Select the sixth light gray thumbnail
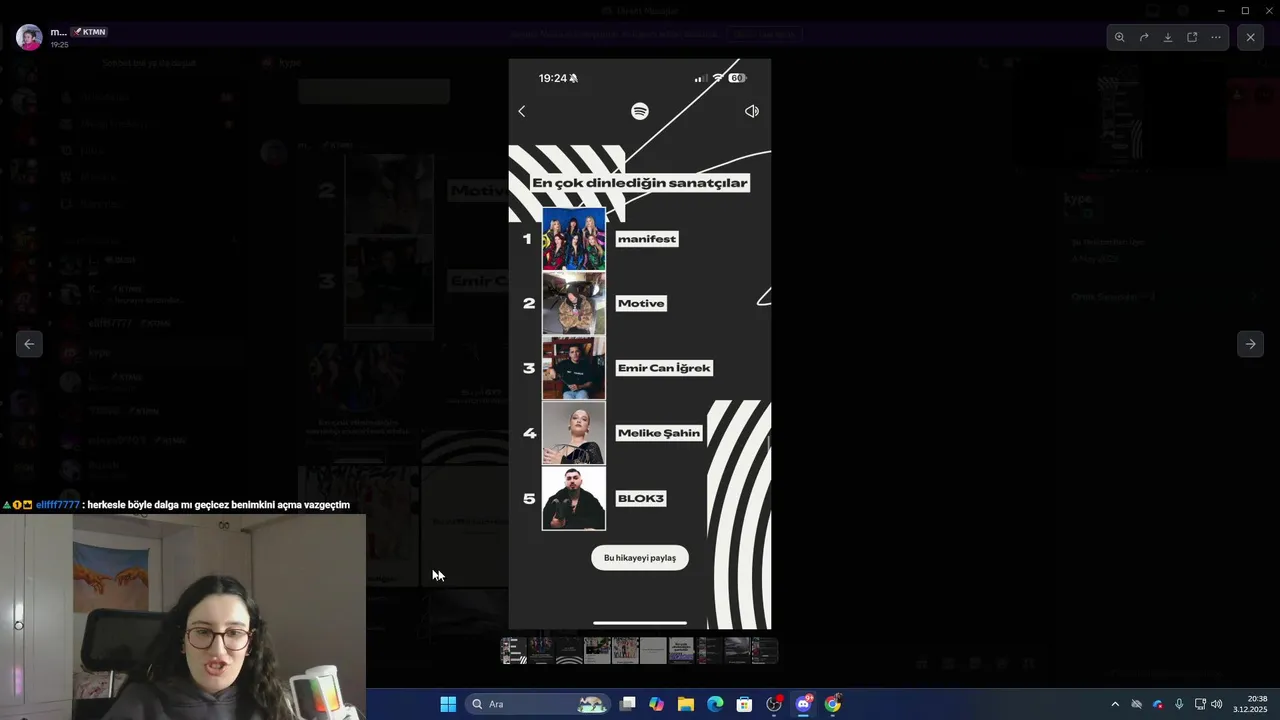Image resolution: width=1280 pixels, height=720 pixels. click(x=653, y=651)
